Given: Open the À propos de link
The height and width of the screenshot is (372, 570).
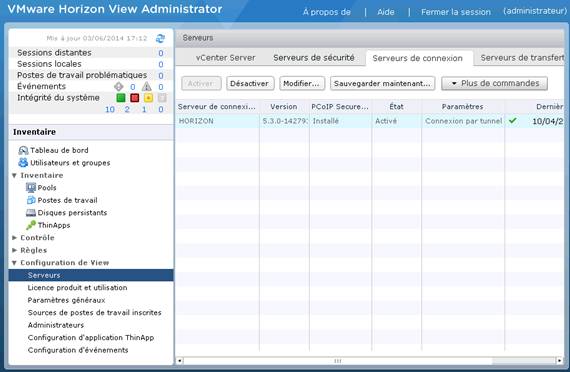Looking at the screenshot, I should click(327, 12).
